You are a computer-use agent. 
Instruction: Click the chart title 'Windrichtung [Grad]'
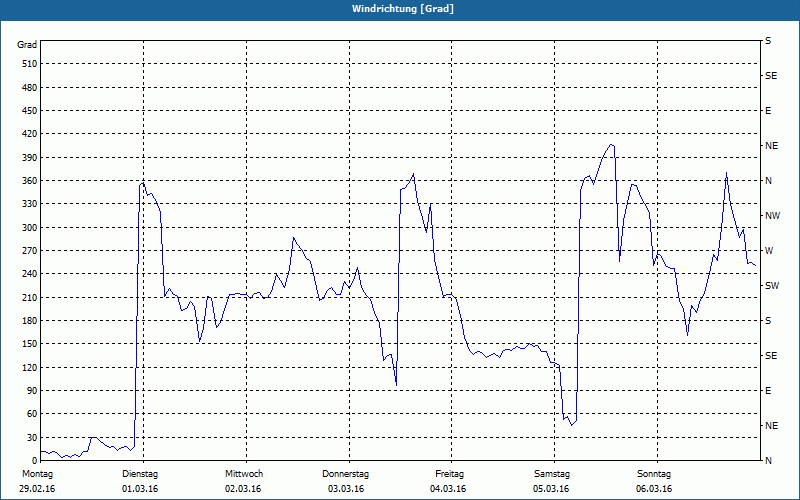tap(403, 9)
